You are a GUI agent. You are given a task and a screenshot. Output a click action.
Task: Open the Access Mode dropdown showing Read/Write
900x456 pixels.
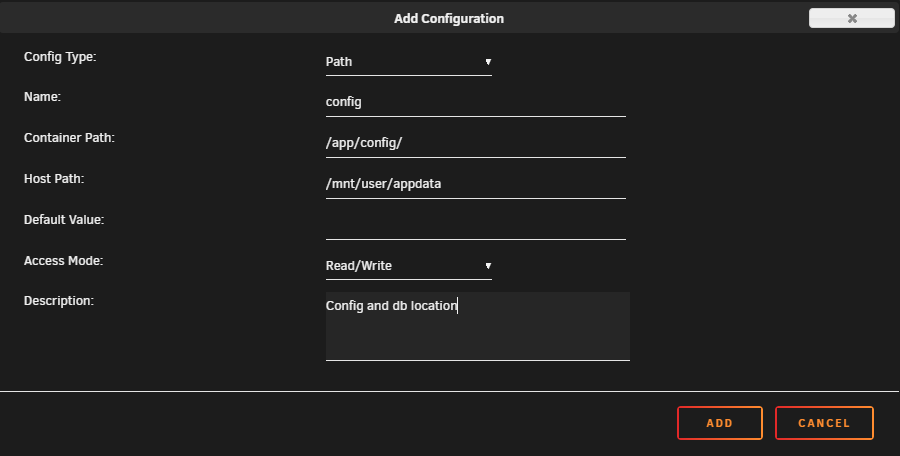pyautogui.click(x=409, y=266)
